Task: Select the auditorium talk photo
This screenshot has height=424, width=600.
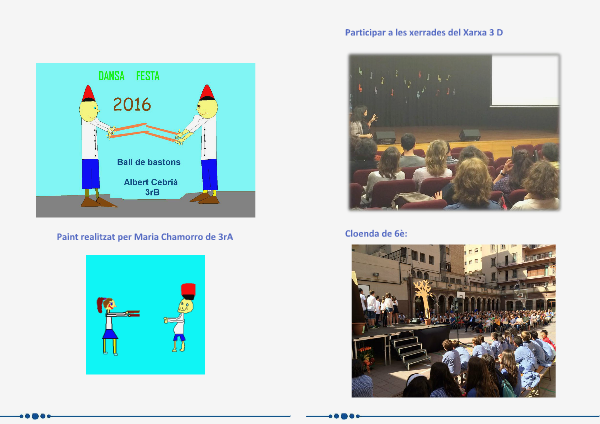Action: coord(454,132)
